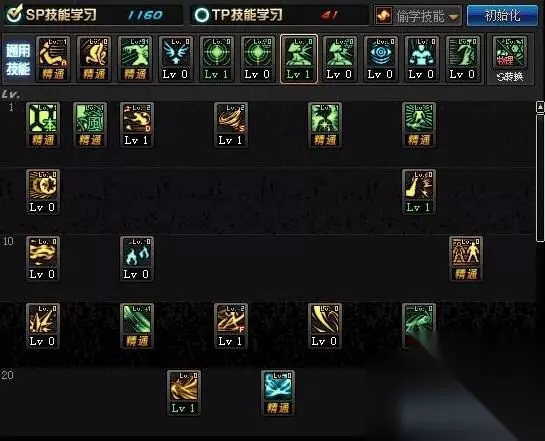Open the 偷学技能 dropdown
The width and height of the screenshot is (545, 441).
[417, 16]
